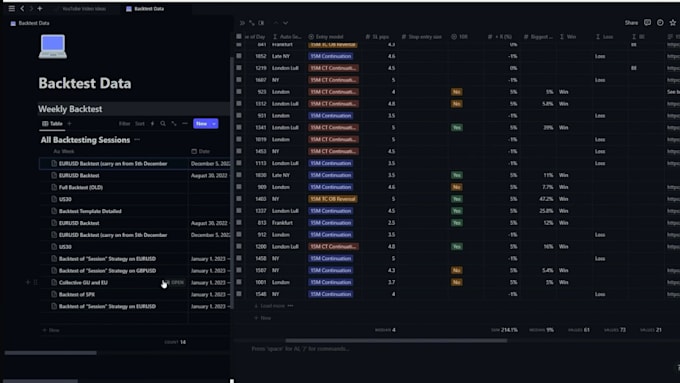
Task: Open options next to All Backtesting Sessions
Action: (137, 140)
